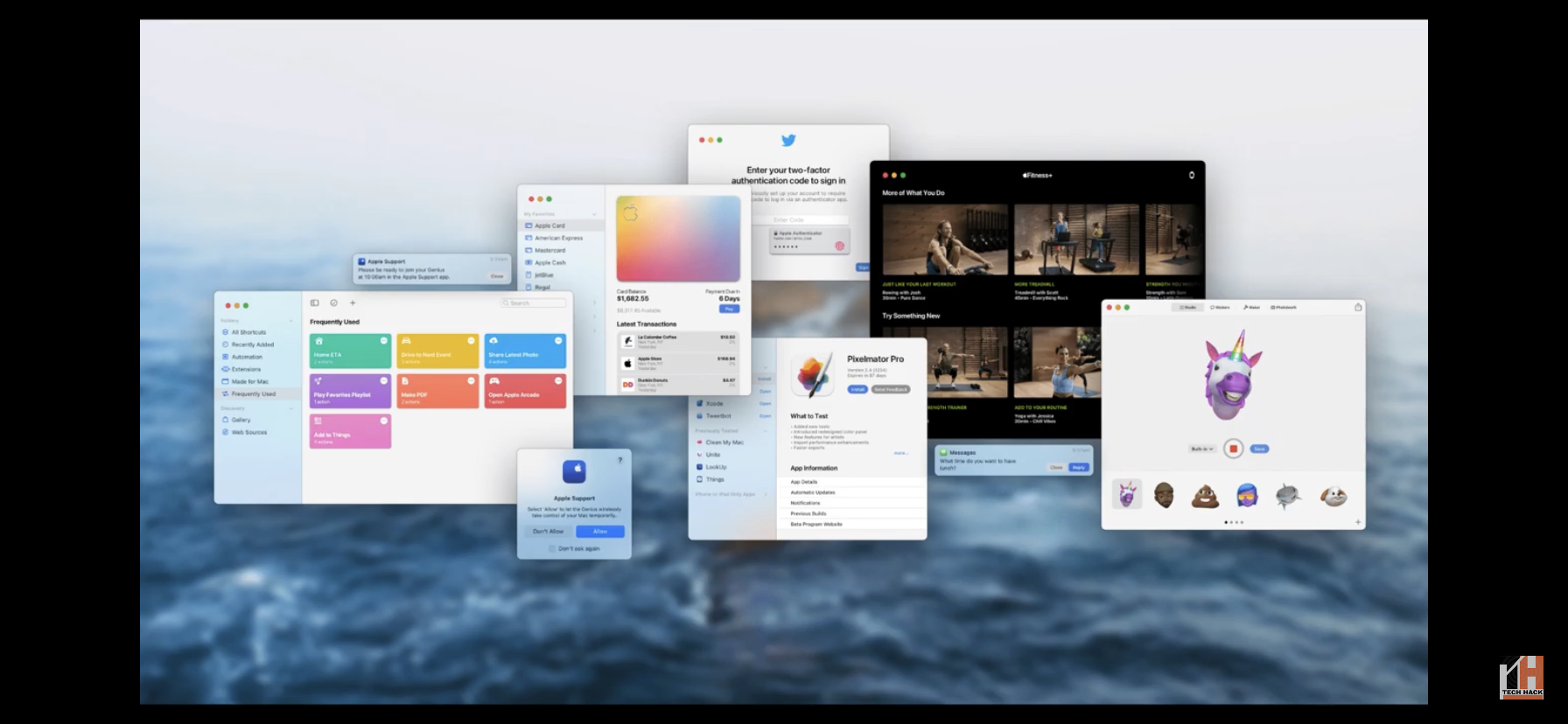Screen dimensions: 1568x724
Task: Click the checkmark select icon in Shortcuts toolbar
Action: 333,303
